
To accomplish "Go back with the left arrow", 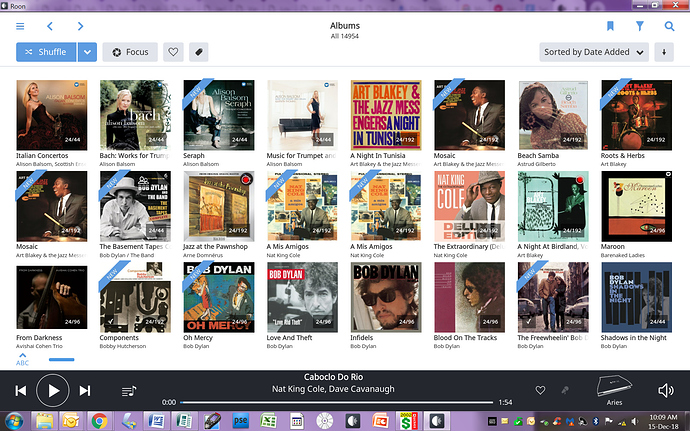I will 50,26.
